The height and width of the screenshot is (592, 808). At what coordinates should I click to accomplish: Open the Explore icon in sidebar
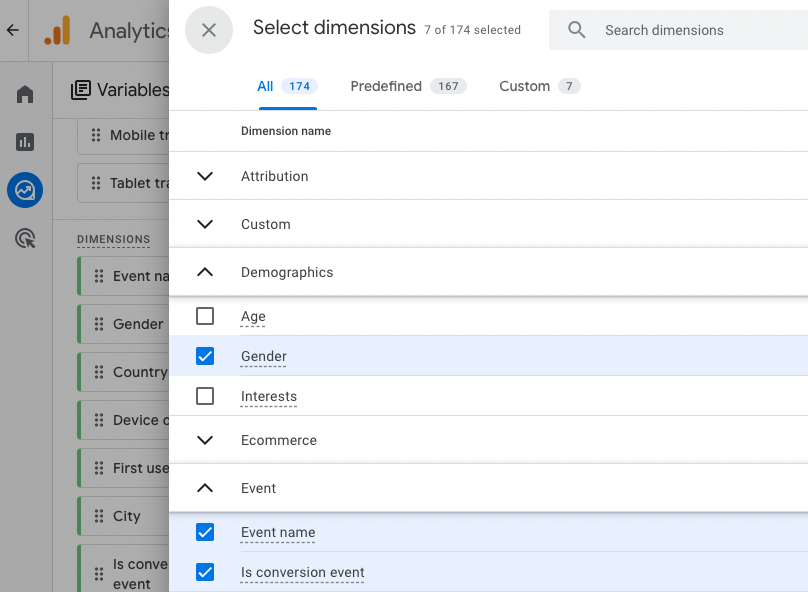pos(25,190)
